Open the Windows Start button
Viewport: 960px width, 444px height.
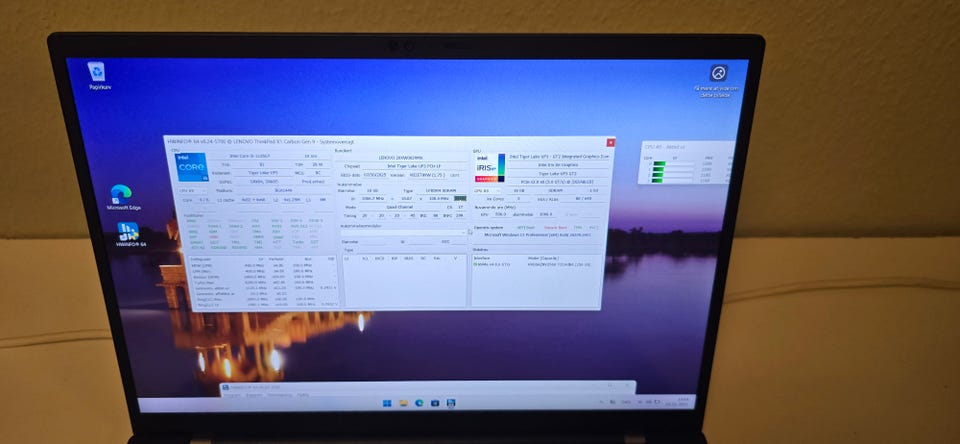click(x=387, y=403)
